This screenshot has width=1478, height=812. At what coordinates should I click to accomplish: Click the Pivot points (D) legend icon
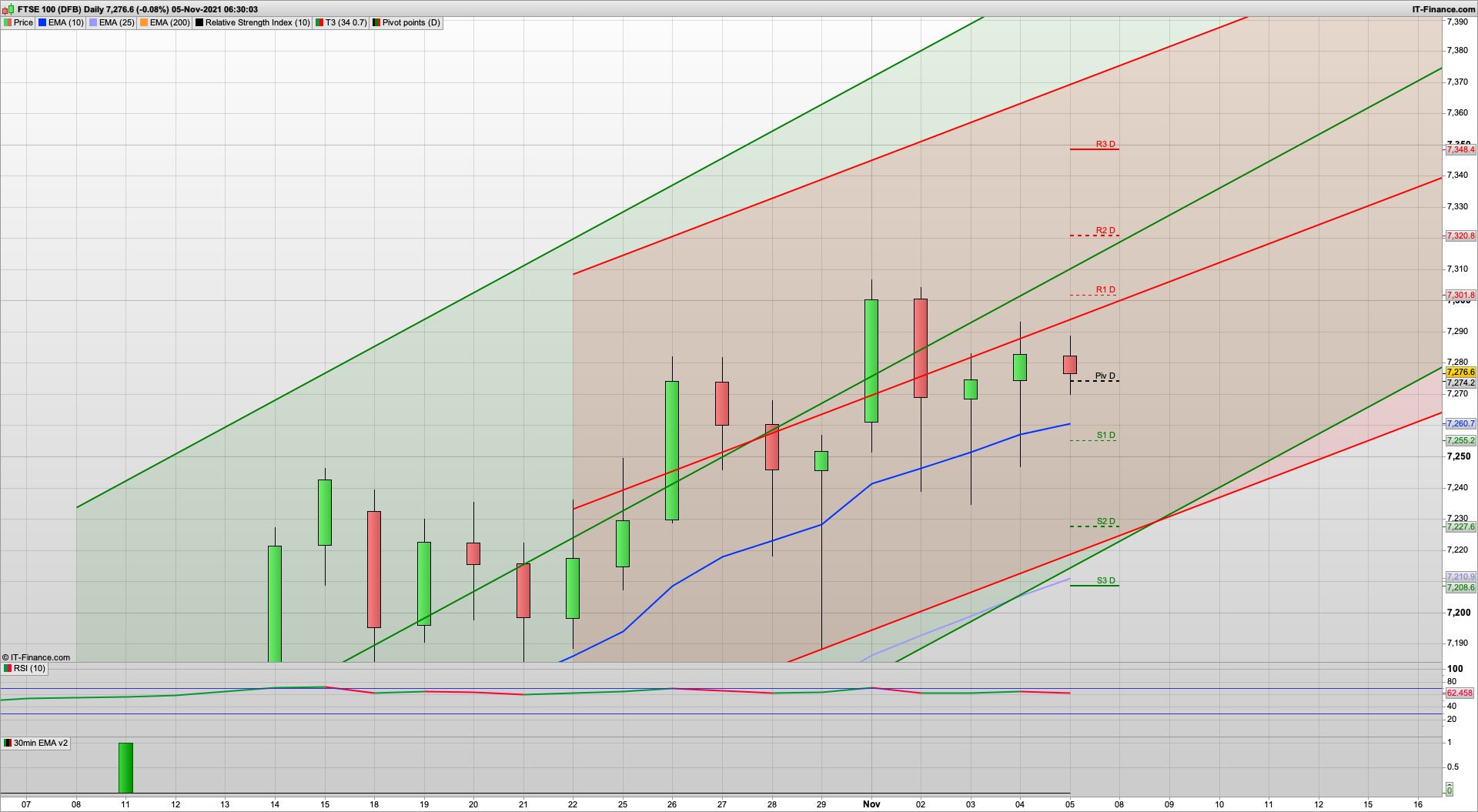pyautogui.click(x=376, y=23)
